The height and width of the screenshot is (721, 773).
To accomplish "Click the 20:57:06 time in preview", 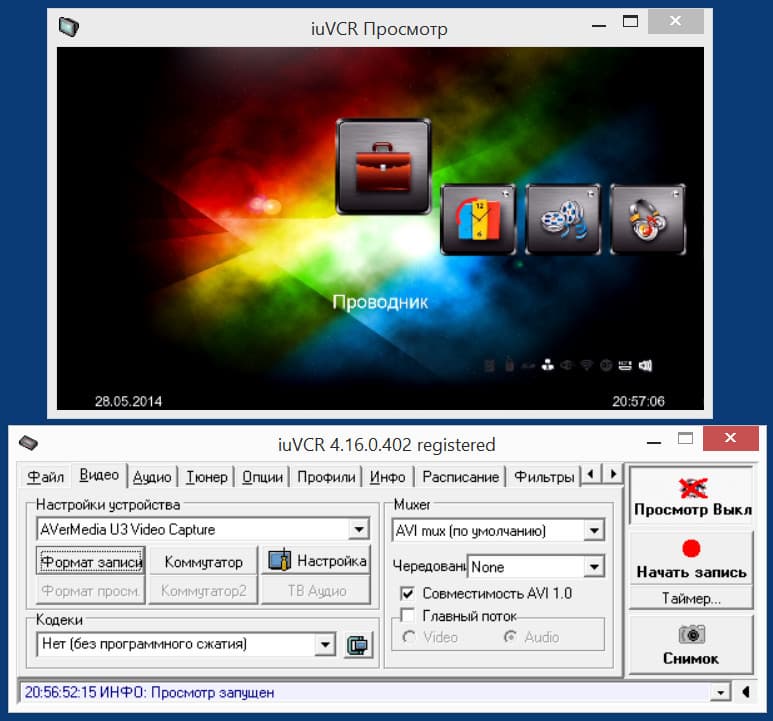I will pos(638,401).
